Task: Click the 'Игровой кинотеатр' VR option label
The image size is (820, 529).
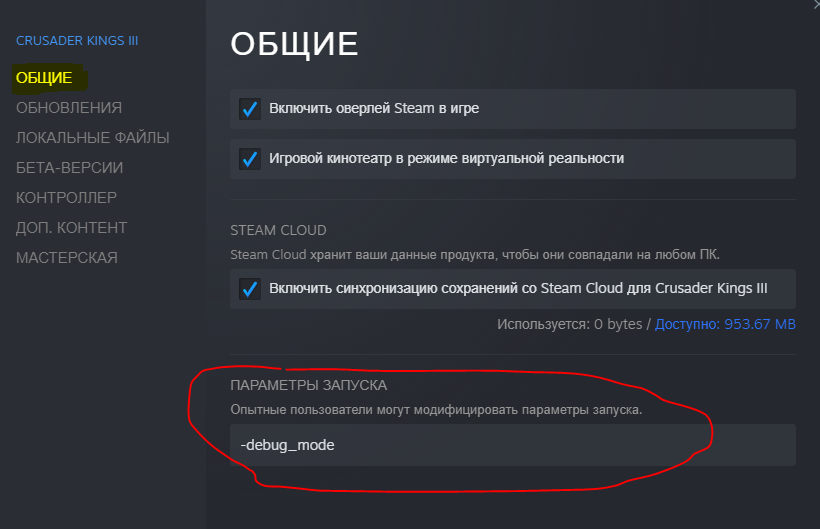Action: tap(447, 158)
